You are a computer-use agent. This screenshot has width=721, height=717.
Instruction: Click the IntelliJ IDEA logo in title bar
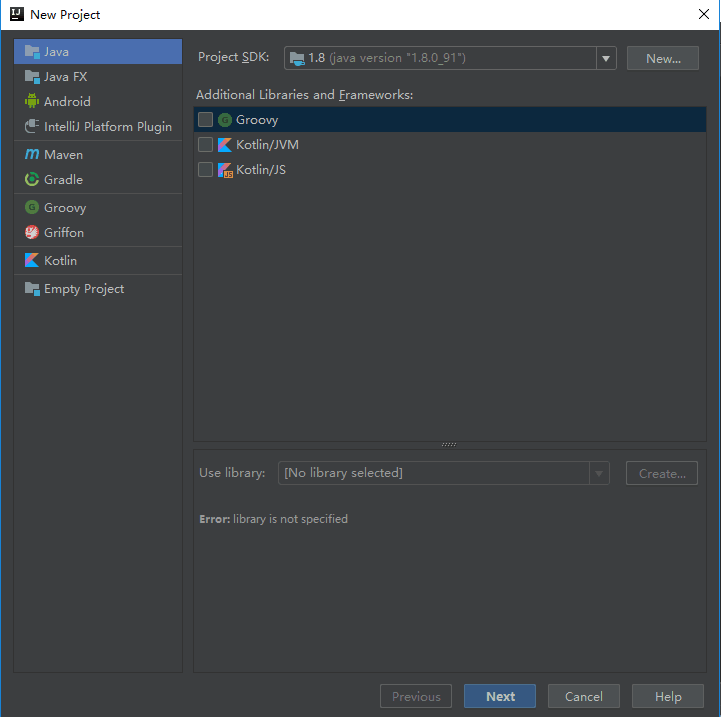(17, 14)
